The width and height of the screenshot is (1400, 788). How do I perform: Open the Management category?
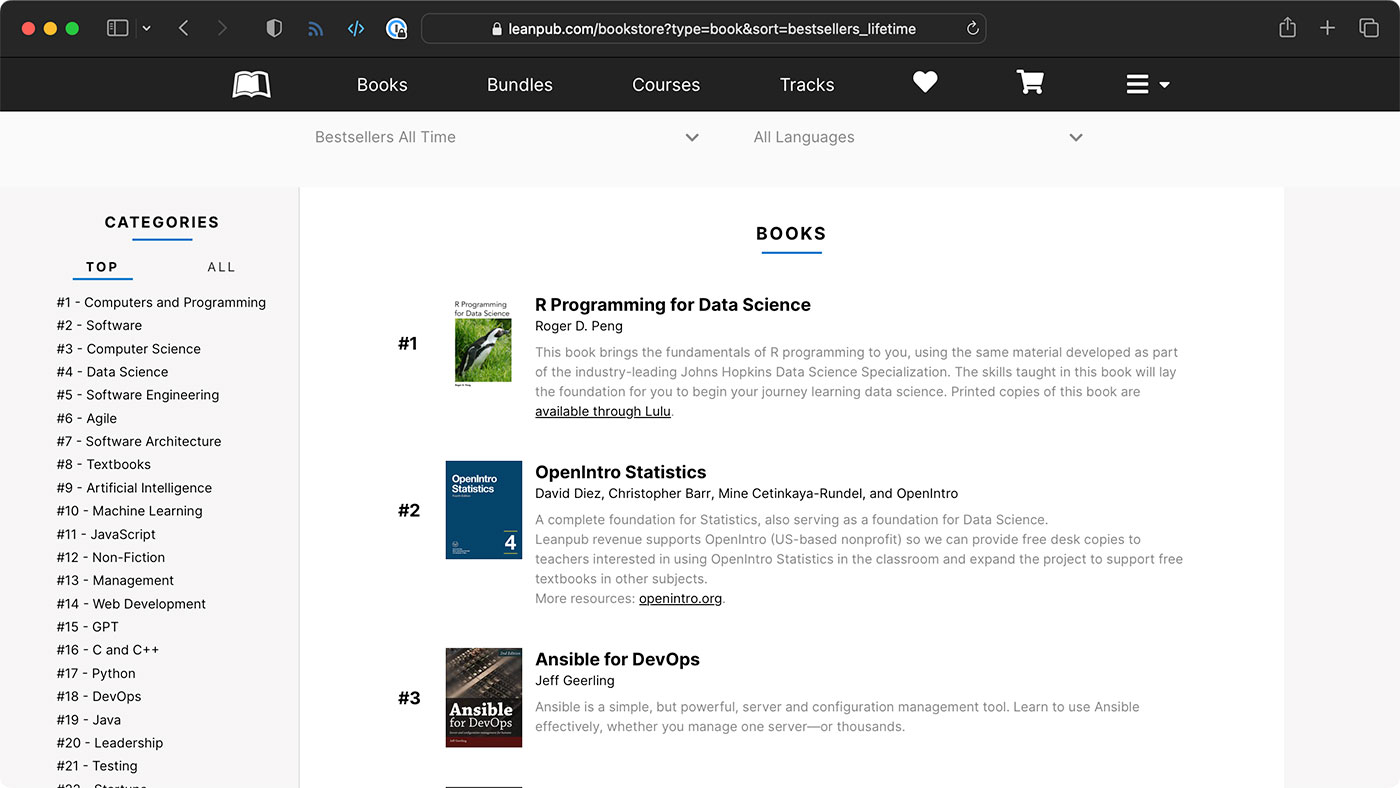(x=115, y=580)
